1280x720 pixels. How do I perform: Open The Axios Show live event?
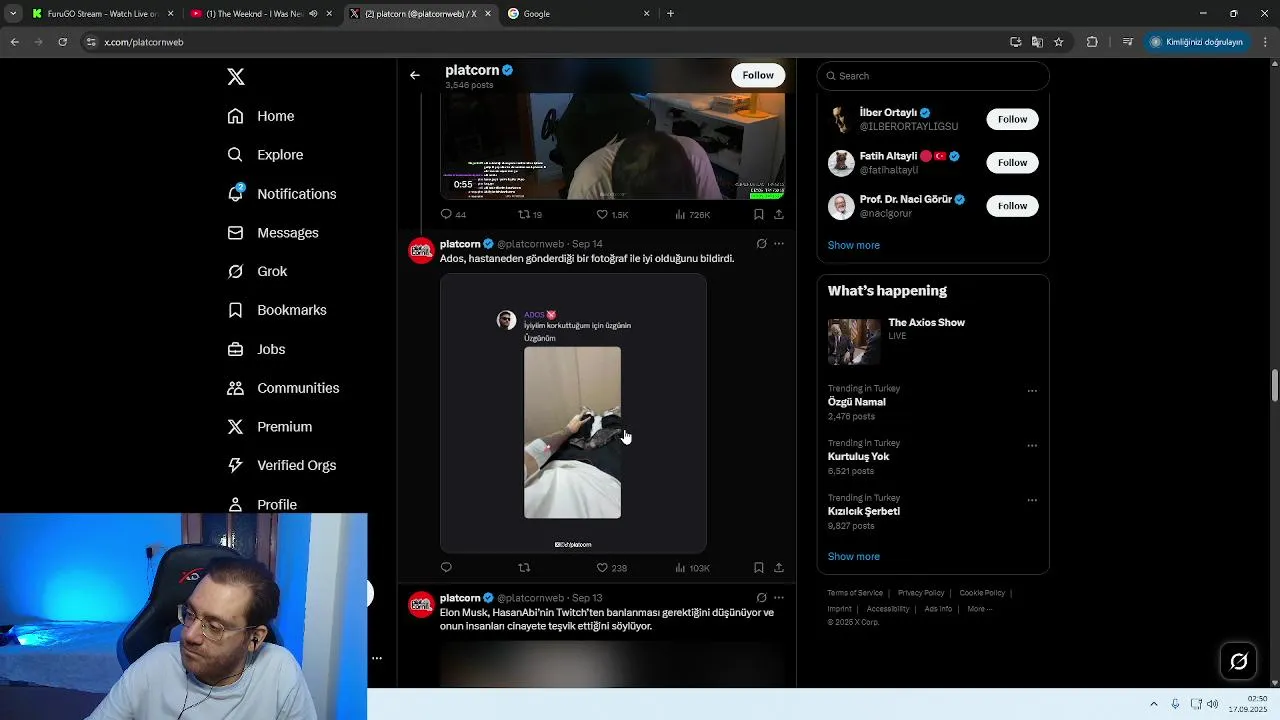(x=933, y=341)
